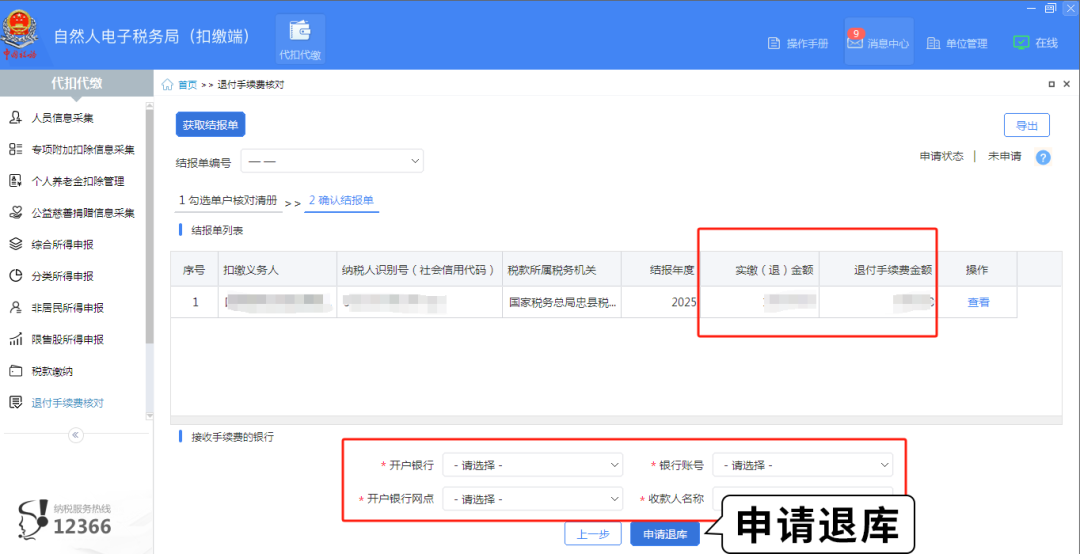Viewport: 1080px width, 554px height.
Task: Click the 获取结报单 button
Action: [x=210, y=125]
